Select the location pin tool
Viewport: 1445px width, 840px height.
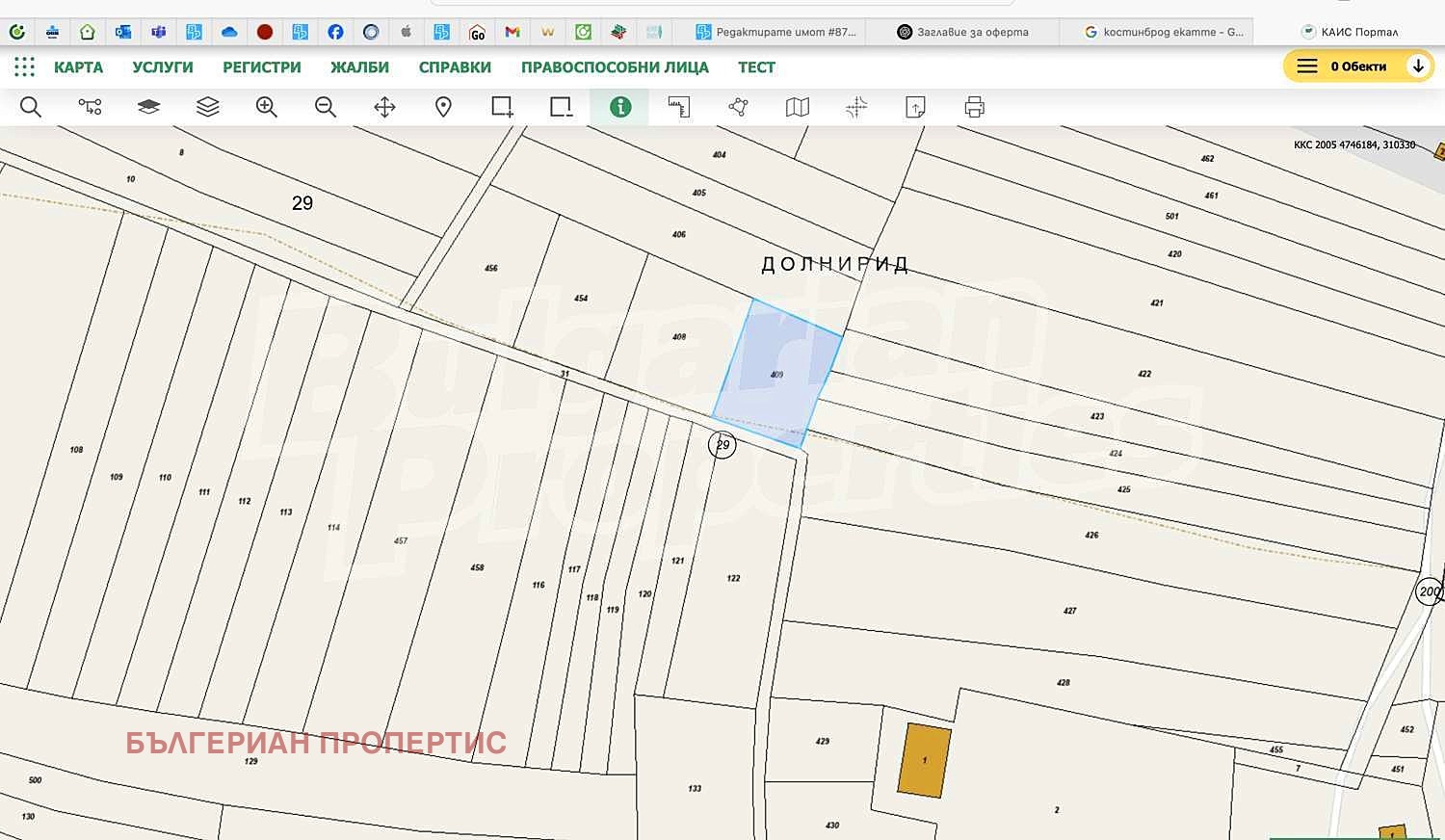[x=443, y=107]
